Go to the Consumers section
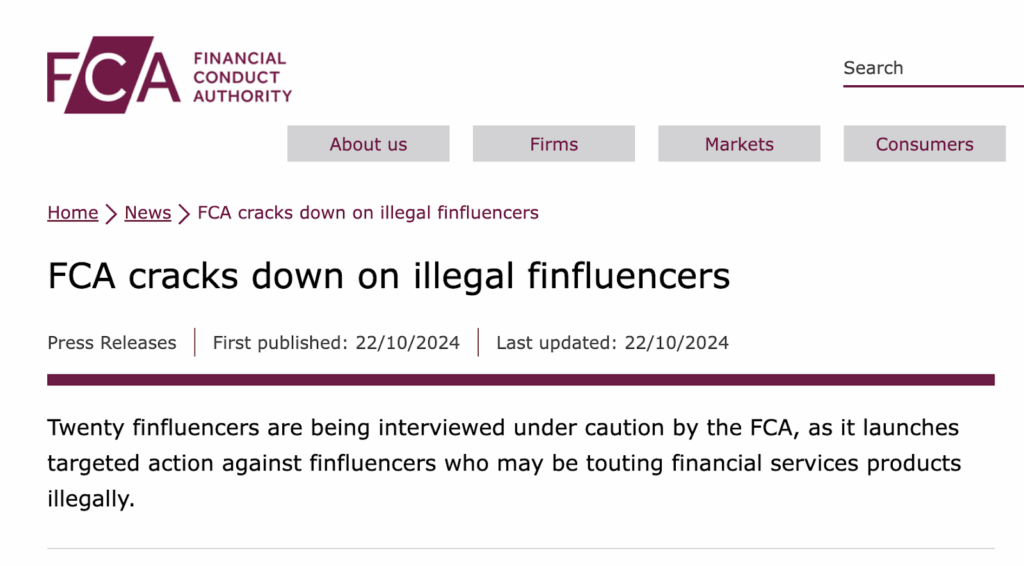 (924, 144)
